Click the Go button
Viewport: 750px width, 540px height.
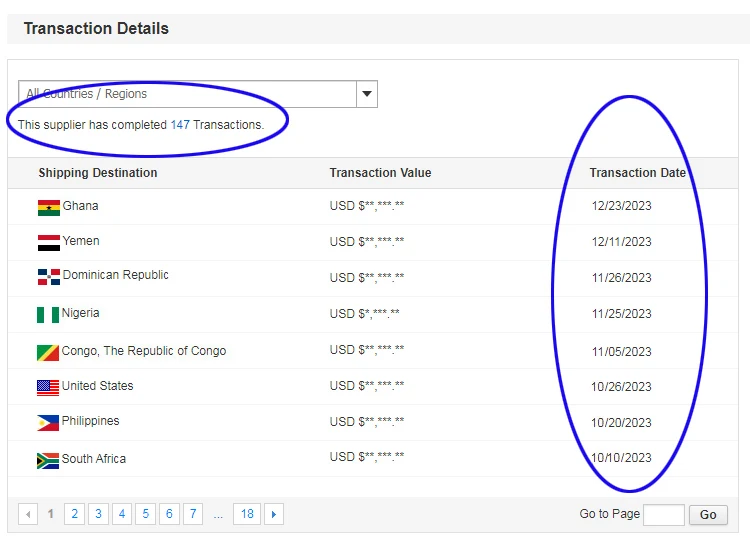point(708,515)
